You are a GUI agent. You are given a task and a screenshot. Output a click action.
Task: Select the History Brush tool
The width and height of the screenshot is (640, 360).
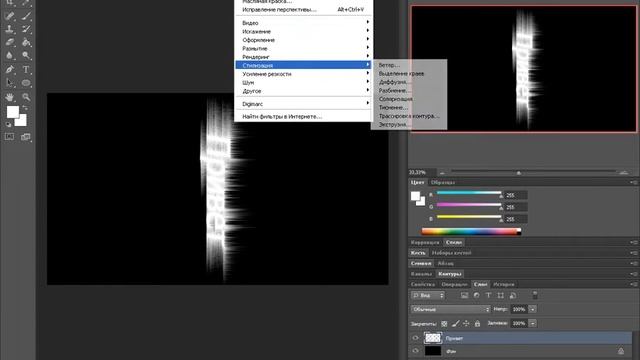tap(26, 29)
